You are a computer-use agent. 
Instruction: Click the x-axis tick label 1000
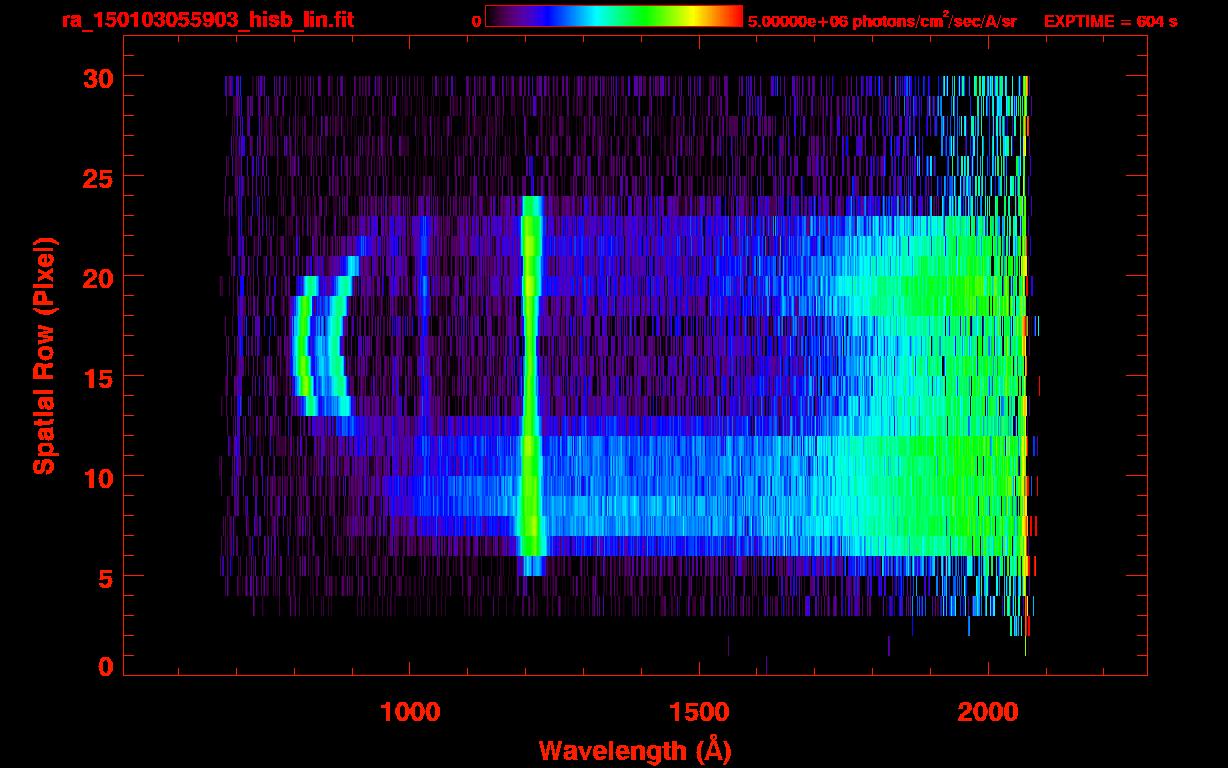pyautogui.click(x=410, y=712)
